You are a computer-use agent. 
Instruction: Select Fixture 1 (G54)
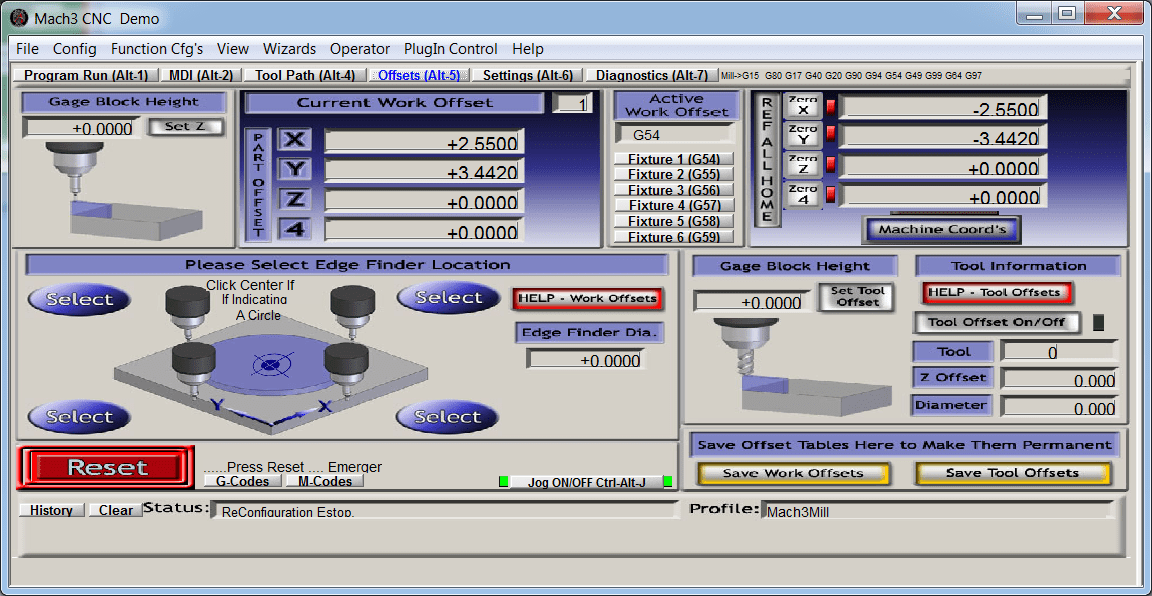(674, 159)
